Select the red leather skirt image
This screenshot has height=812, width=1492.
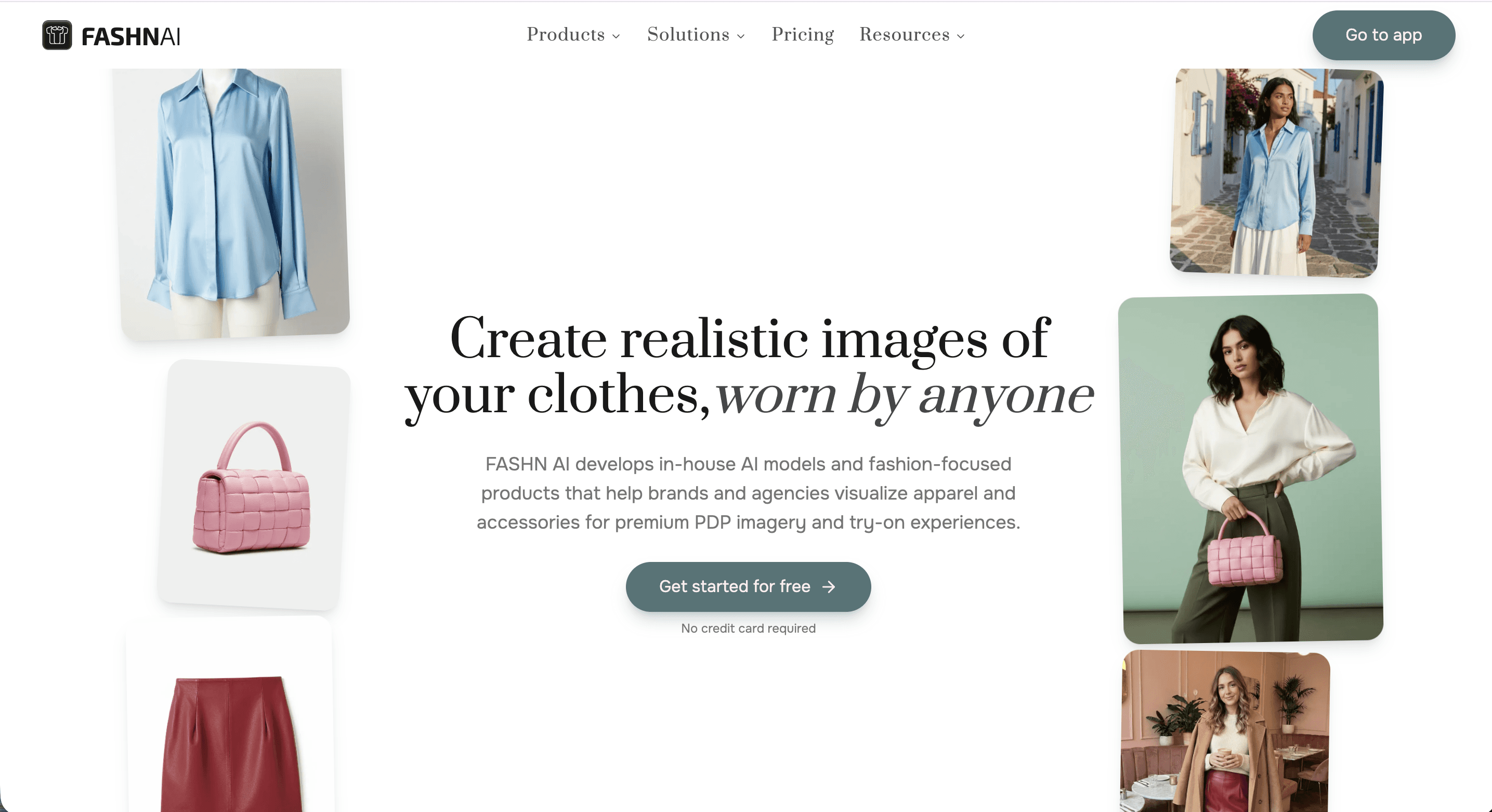click(230, 715)
